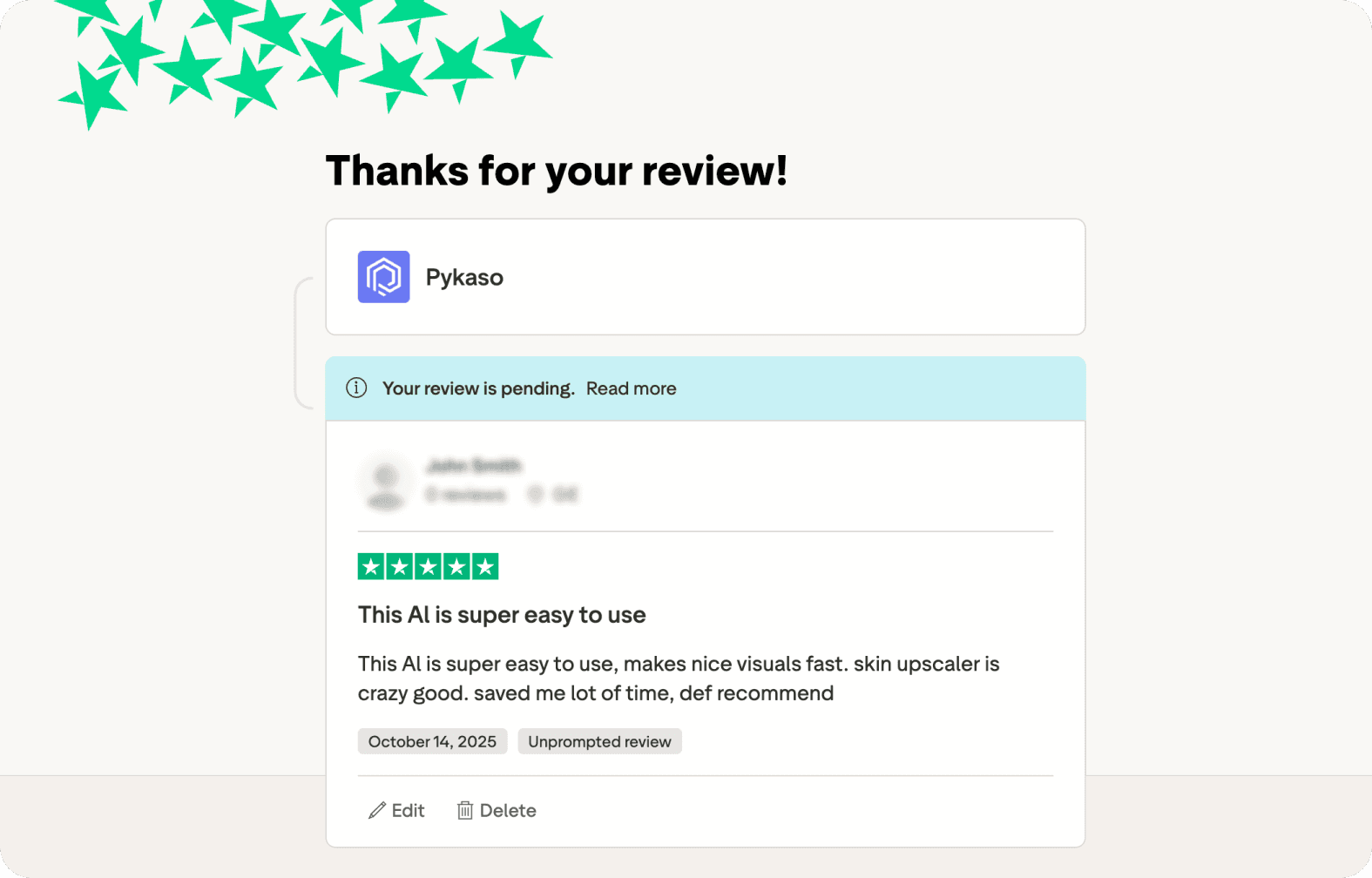
Task: Click the info icon in pending banner
Action: pyautogui.click(x=356, y=388)
